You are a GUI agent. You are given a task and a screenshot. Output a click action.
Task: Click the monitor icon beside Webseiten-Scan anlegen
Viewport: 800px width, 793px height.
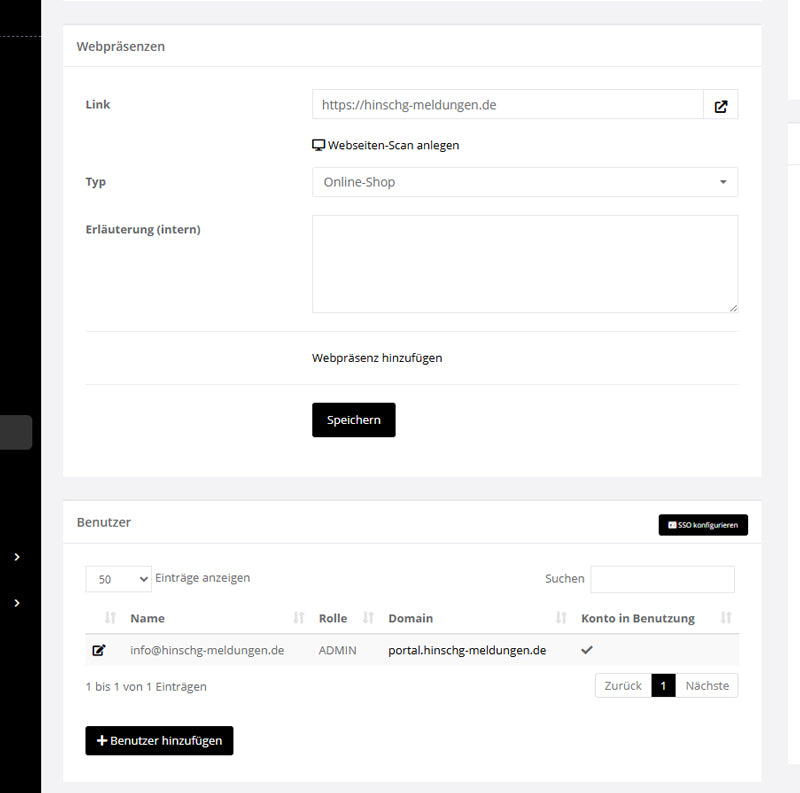[318, 145]
